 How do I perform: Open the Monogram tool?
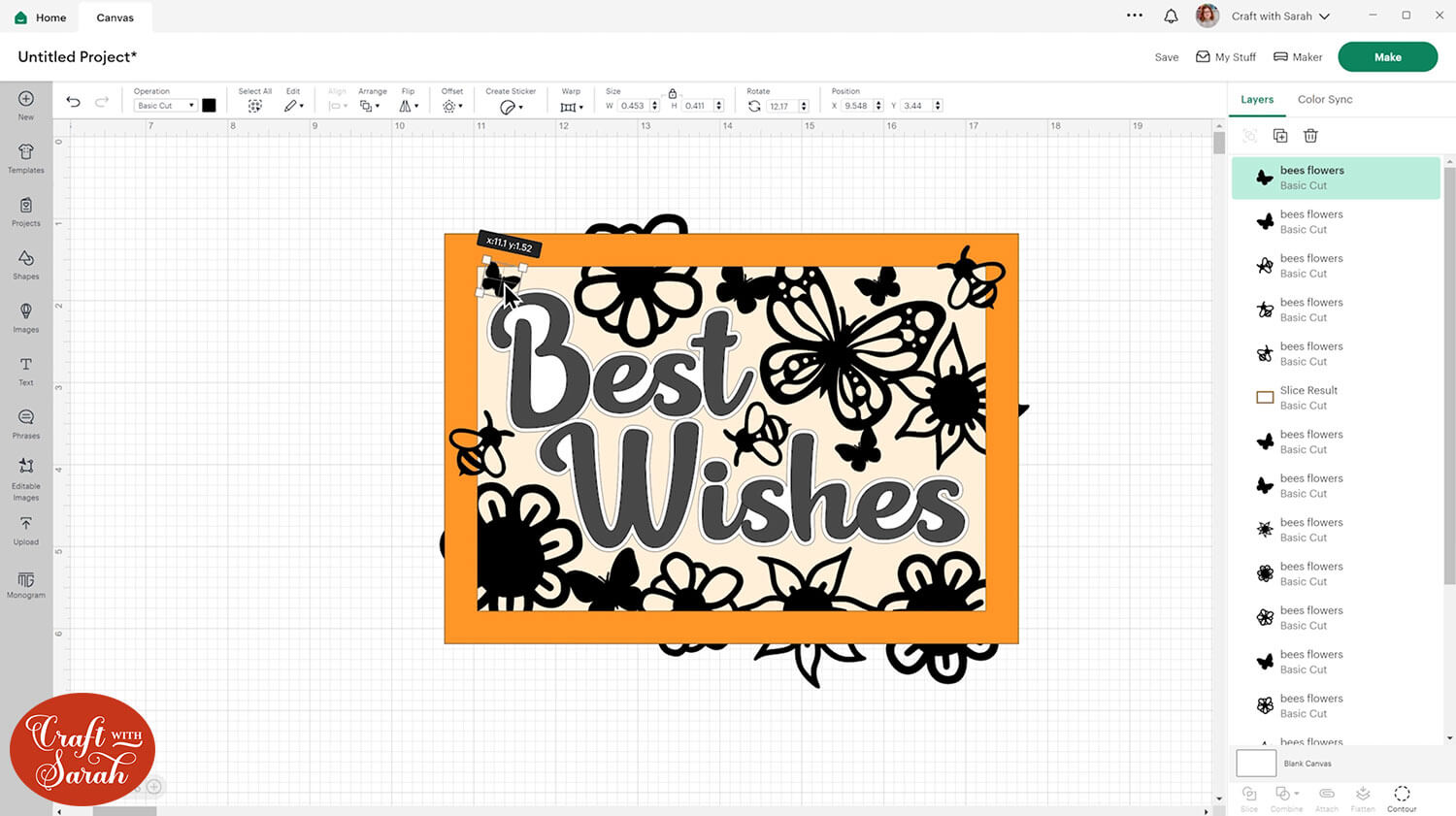pos(26,584)
